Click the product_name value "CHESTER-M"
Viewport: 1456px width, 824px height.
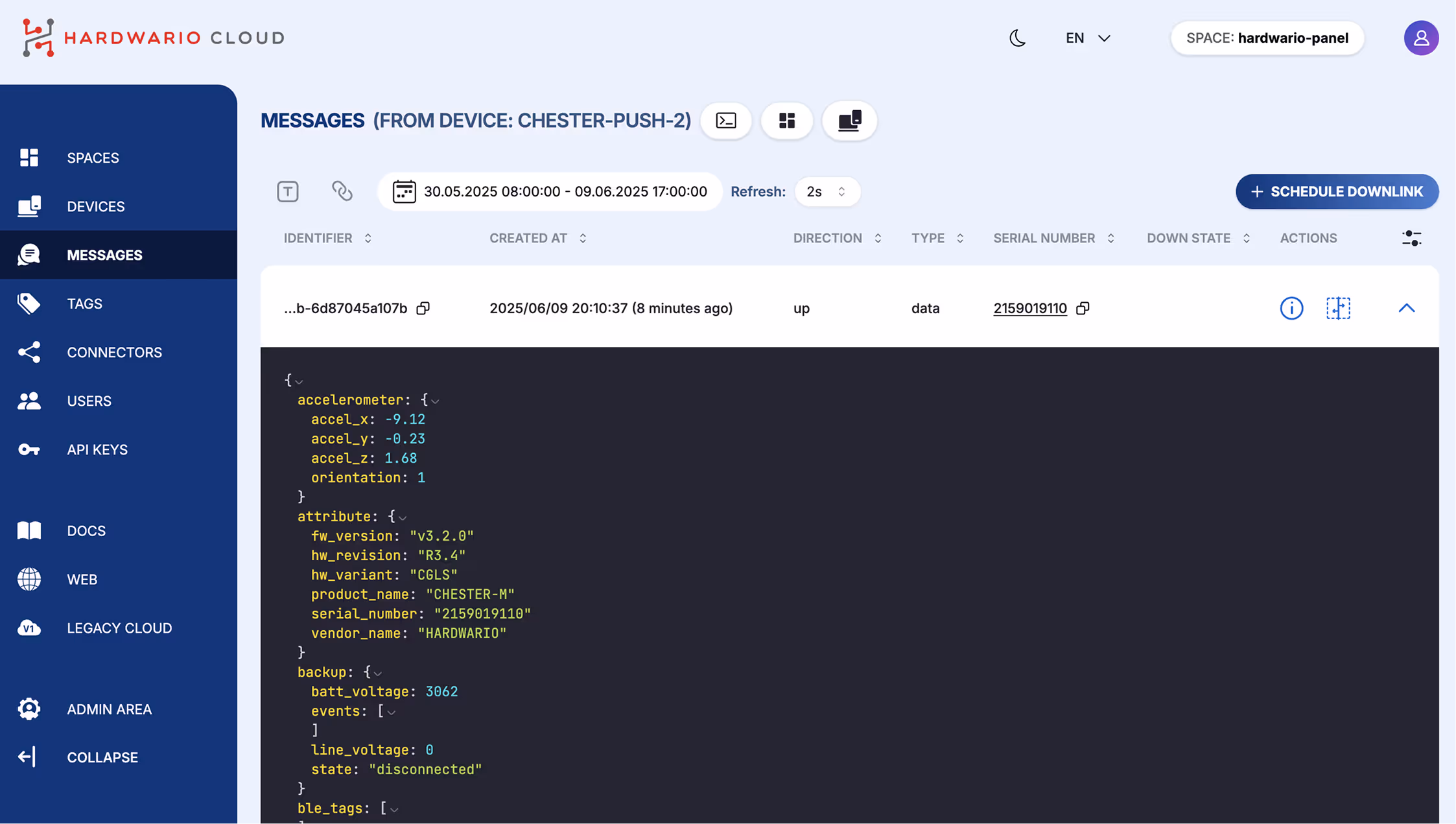coord(470,594)
